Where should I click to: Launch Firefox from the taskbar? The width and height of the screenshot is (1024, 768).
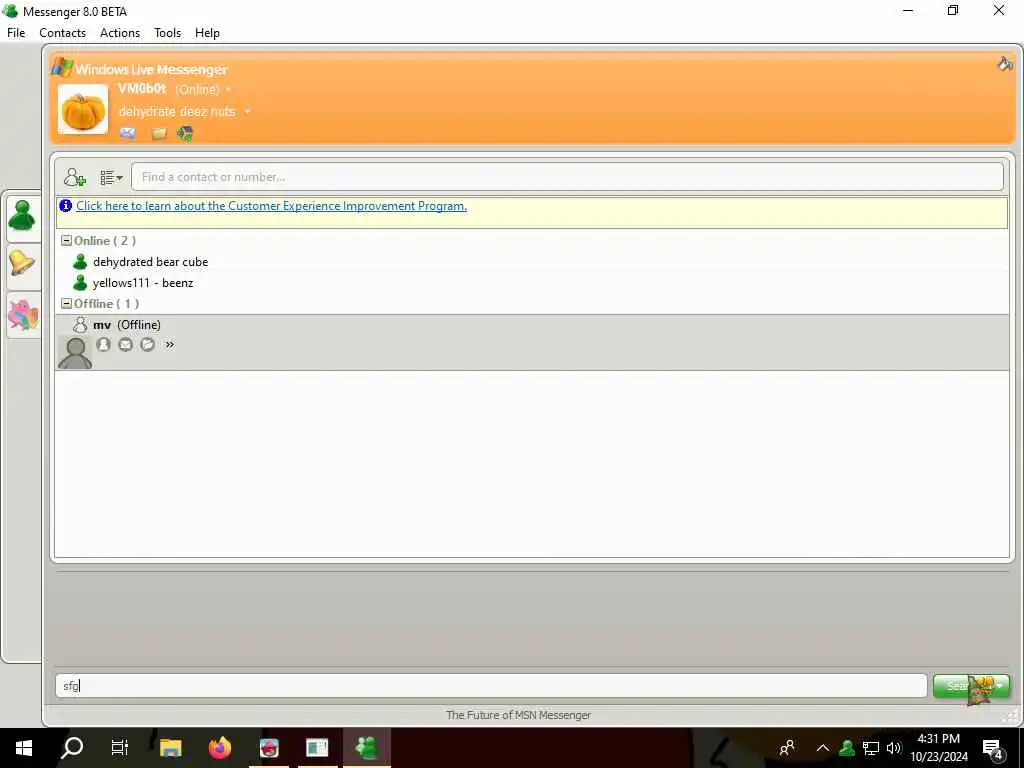tap(219, 748)
